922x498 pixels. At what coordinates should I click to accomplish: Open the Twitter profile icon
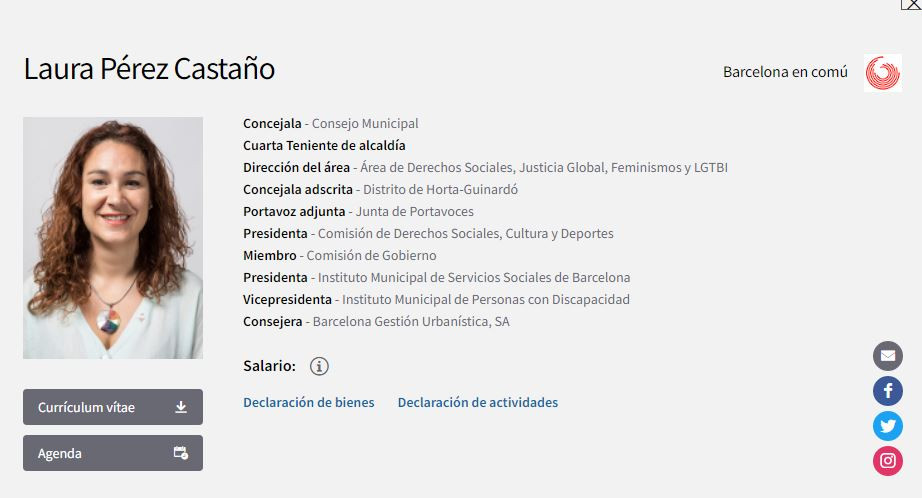tap(887, 426)
